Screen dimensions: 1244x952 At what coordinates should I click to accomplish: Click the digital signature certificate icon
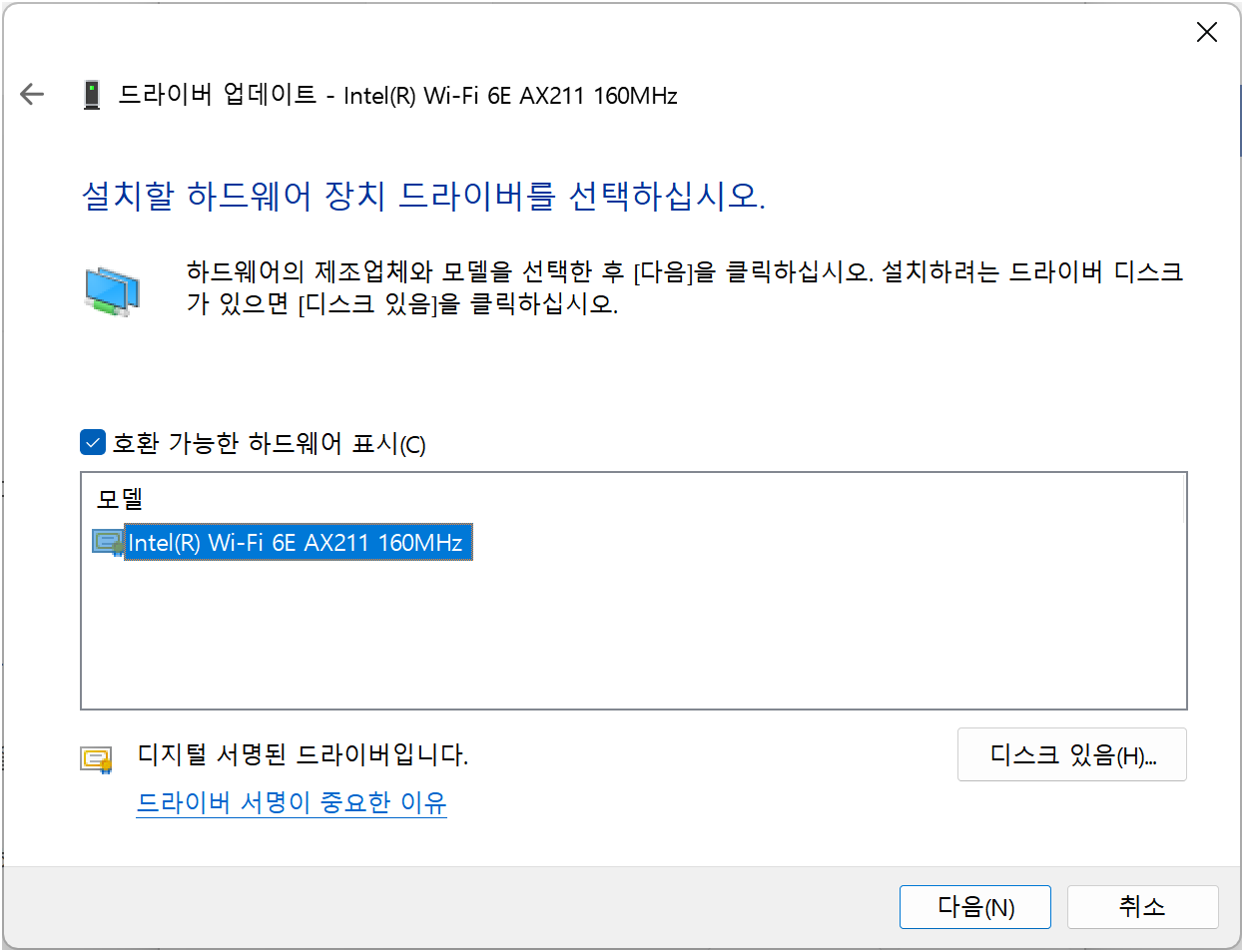click(97, 760)
